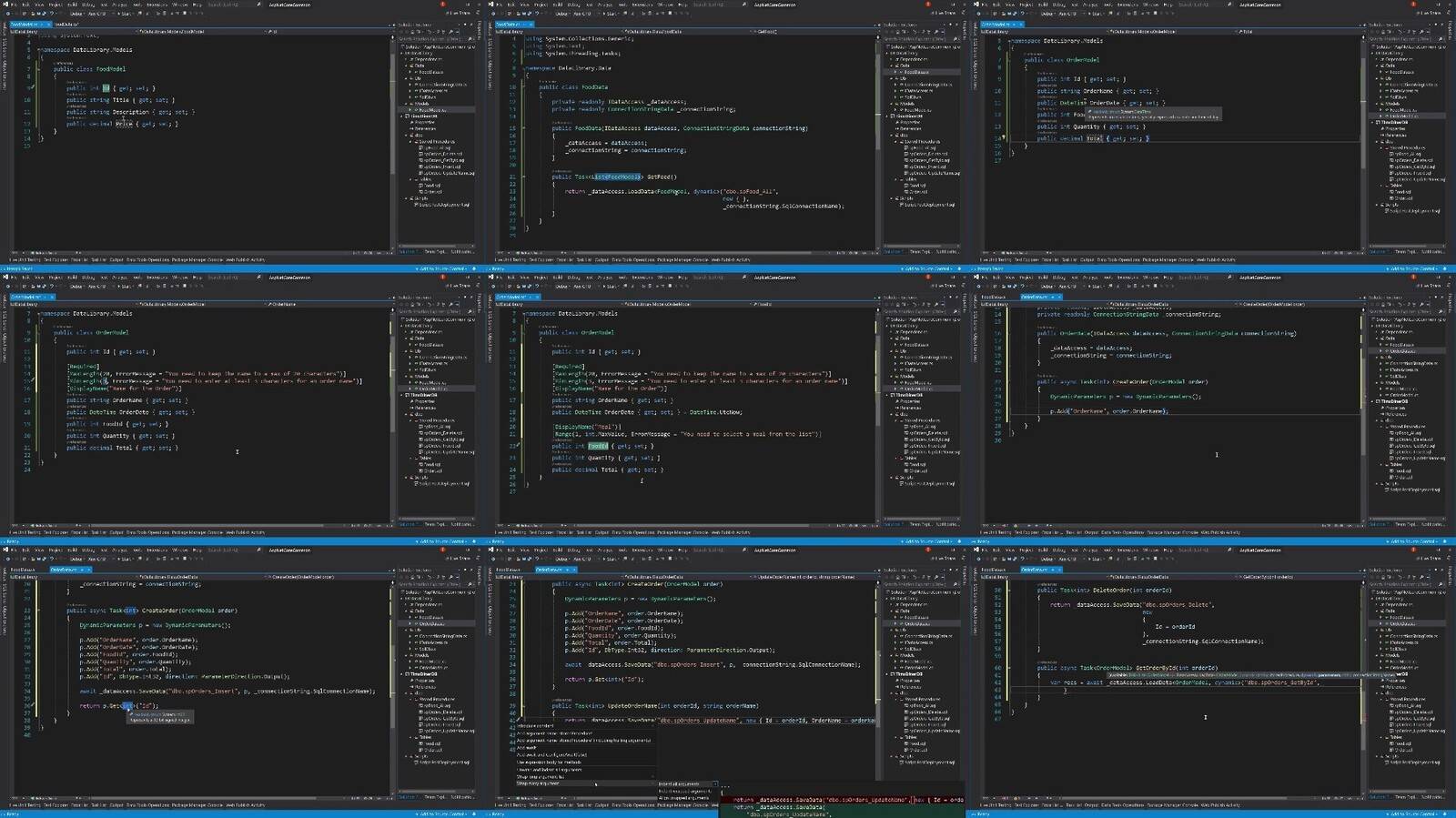This screenshot has width=1456, height=818.
Task: Open Debug menu in top-left frame
Action: point(88,5)
